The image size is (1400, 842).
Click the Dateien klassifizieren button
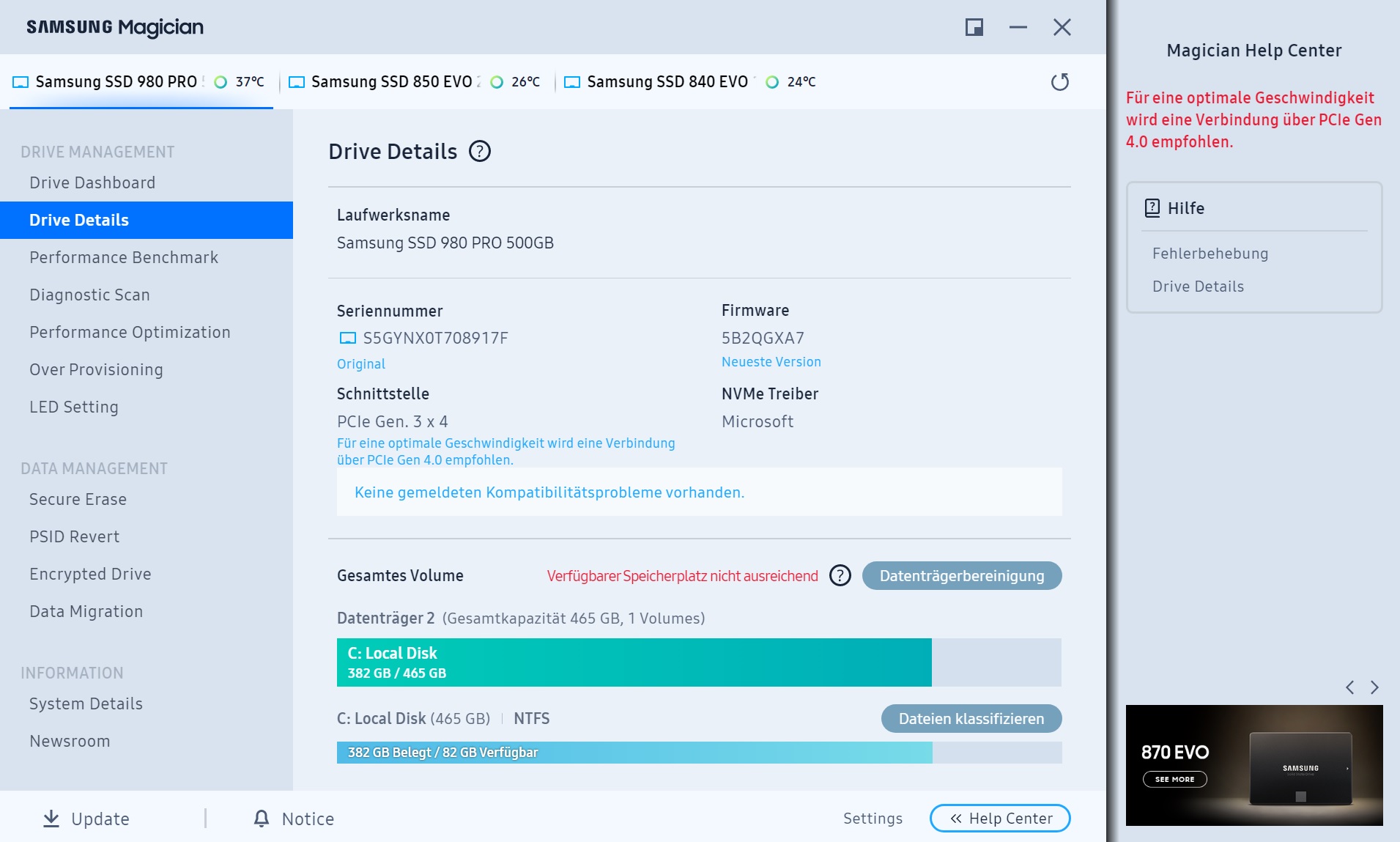click(971, 718)
